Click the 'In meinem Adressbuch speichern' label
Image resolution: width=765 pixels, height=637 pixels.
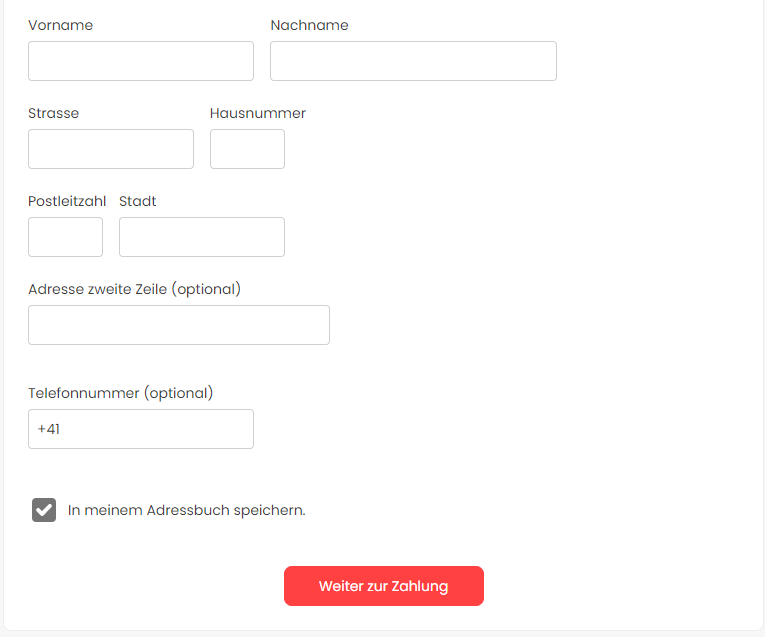pos(186,510)
